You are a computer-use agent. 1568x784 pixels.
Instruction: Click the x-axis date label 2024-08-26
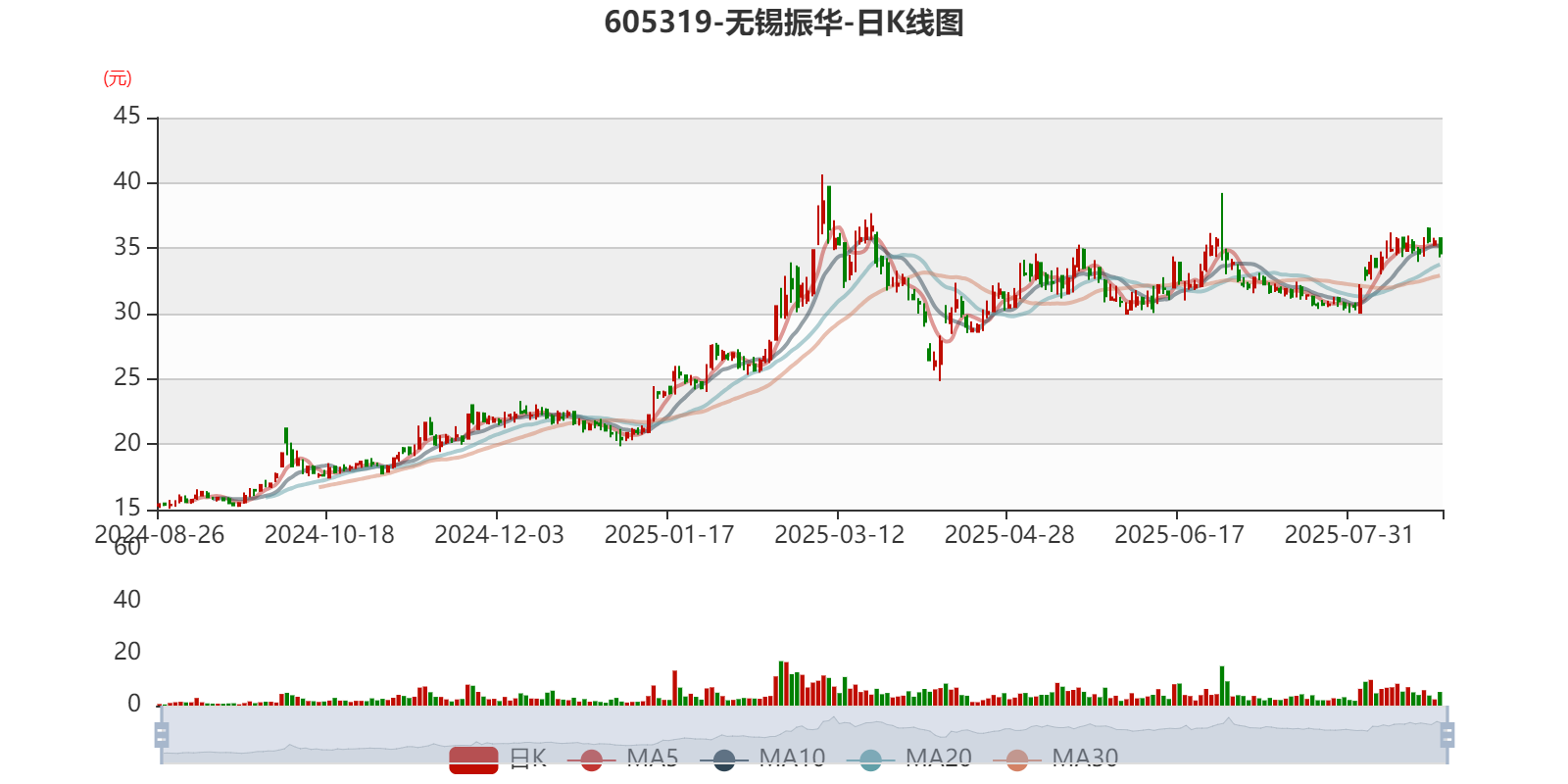[159, 535]
